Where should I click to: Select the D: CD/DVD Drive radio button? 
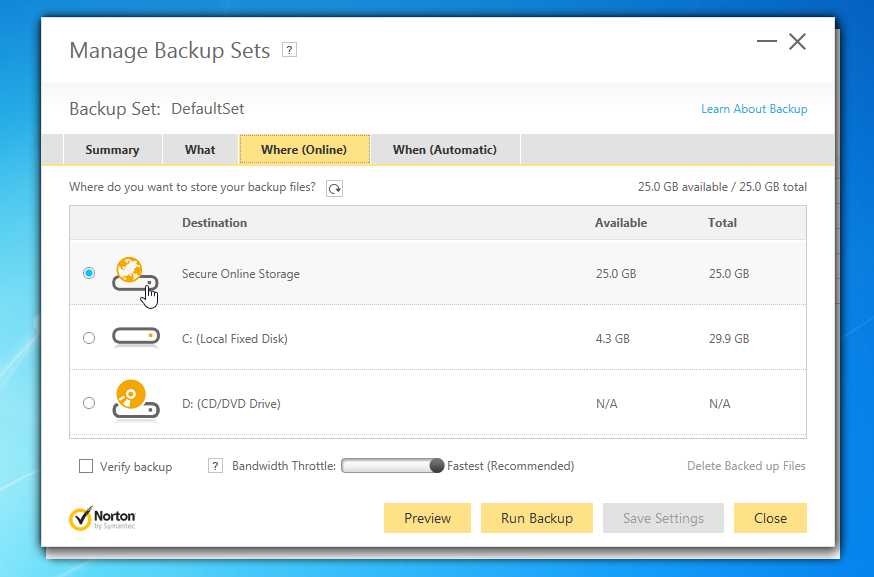[x=89, y=403]
